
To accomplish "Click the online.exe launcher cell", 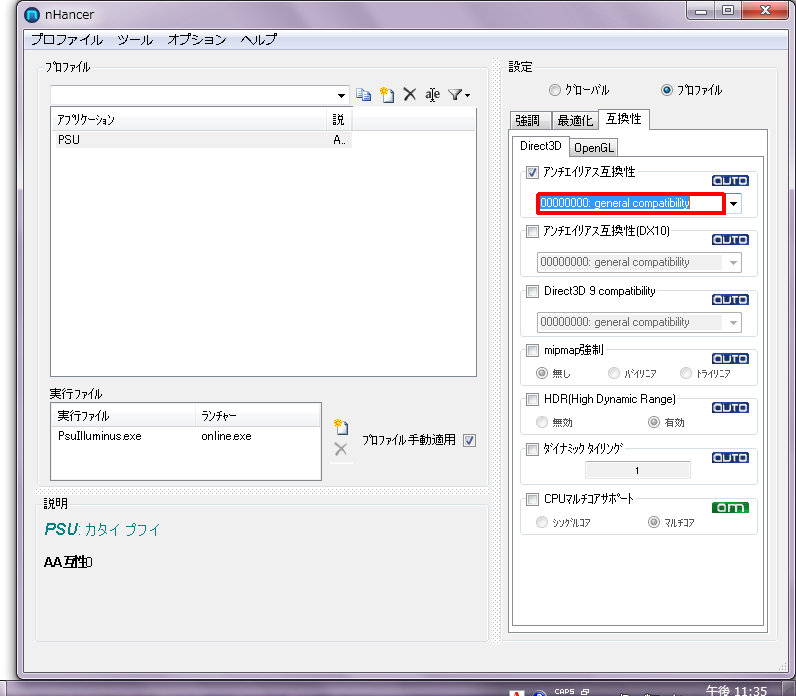I will point(226,436).
